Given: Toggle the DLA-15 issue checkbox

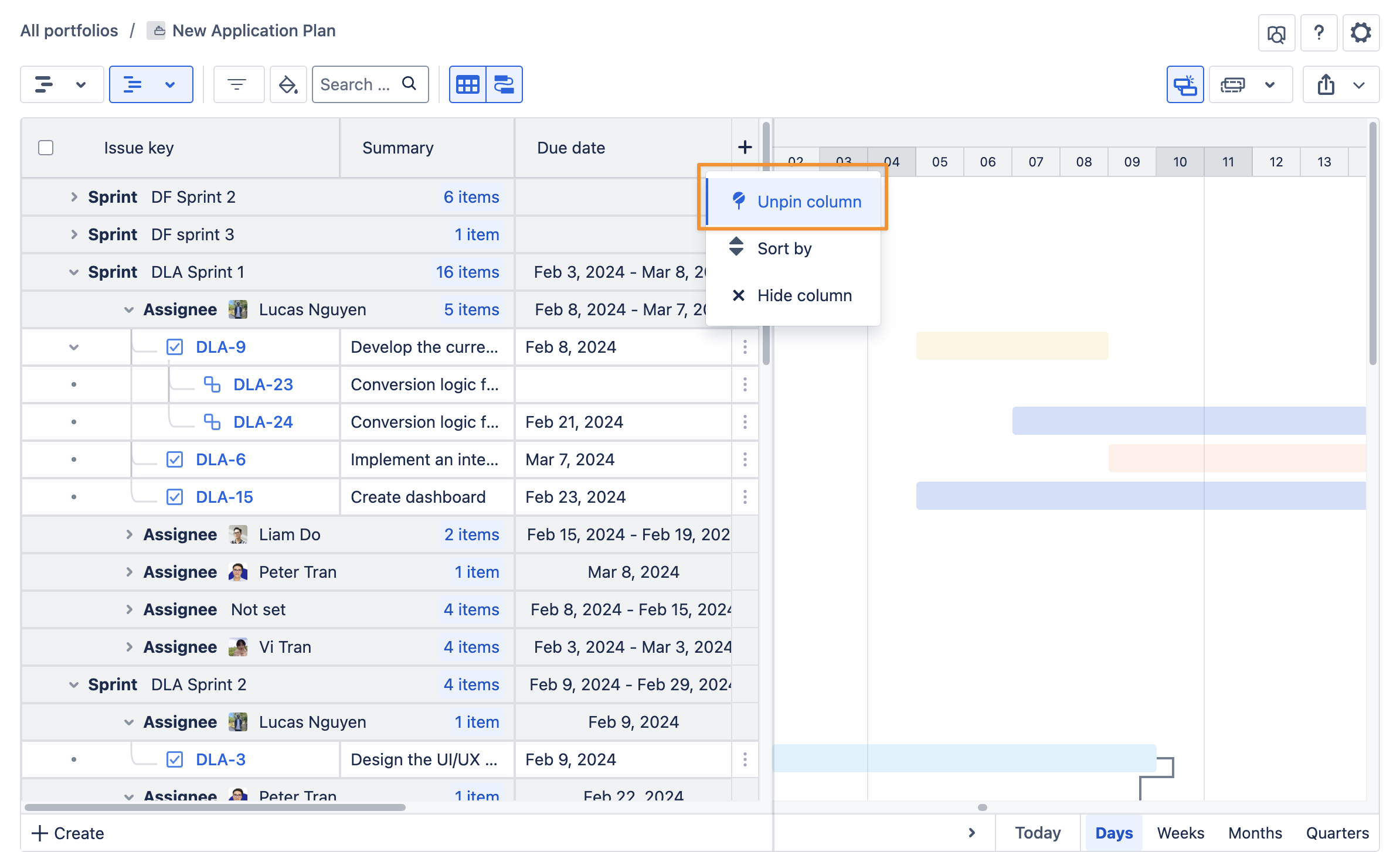Looking at the screenshot, I should point(175,497).
